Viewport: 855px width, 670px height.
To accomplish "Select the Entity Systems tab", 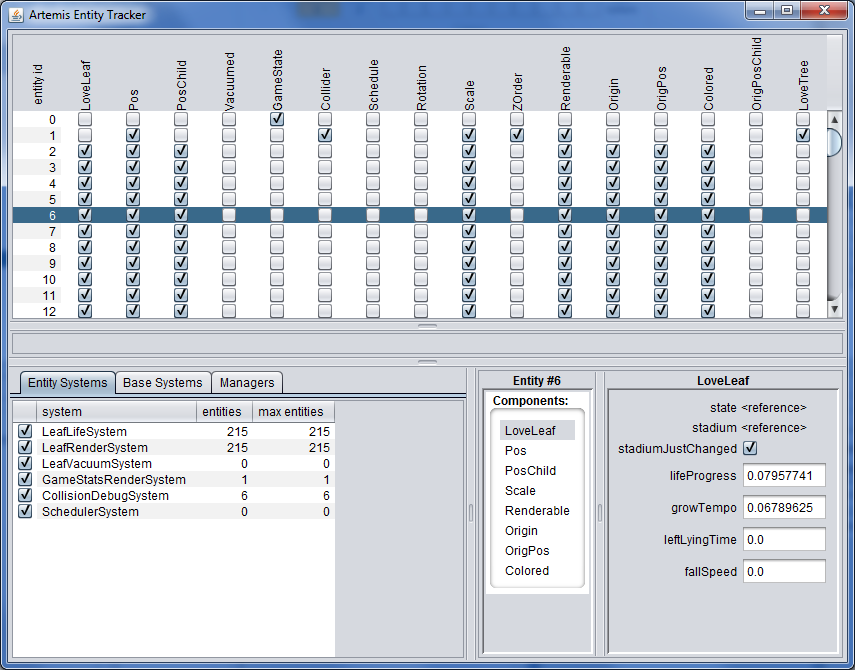I will pyautogui.click(x=67, y=383).
